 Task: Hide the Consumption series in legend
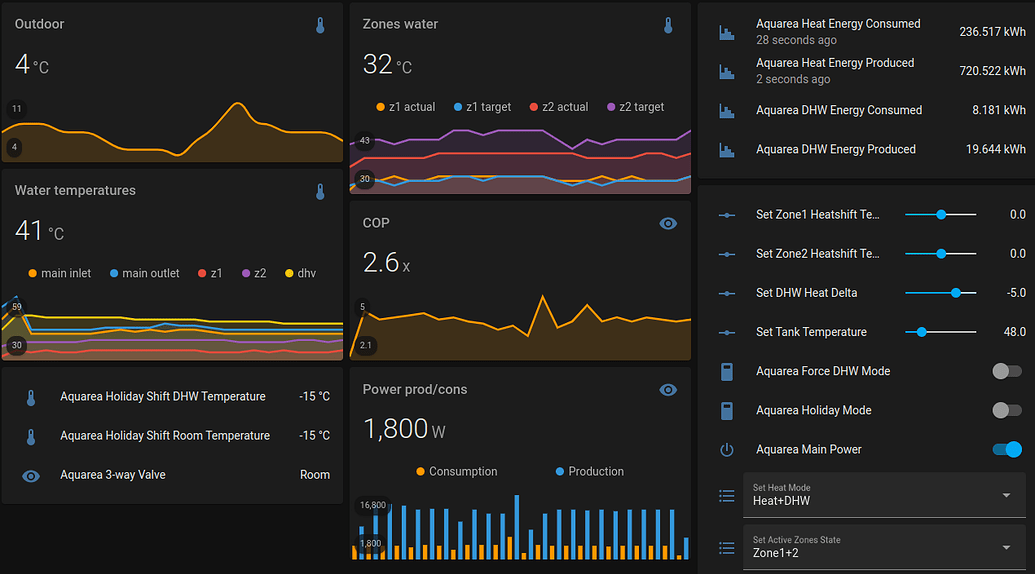pos(456,472)
